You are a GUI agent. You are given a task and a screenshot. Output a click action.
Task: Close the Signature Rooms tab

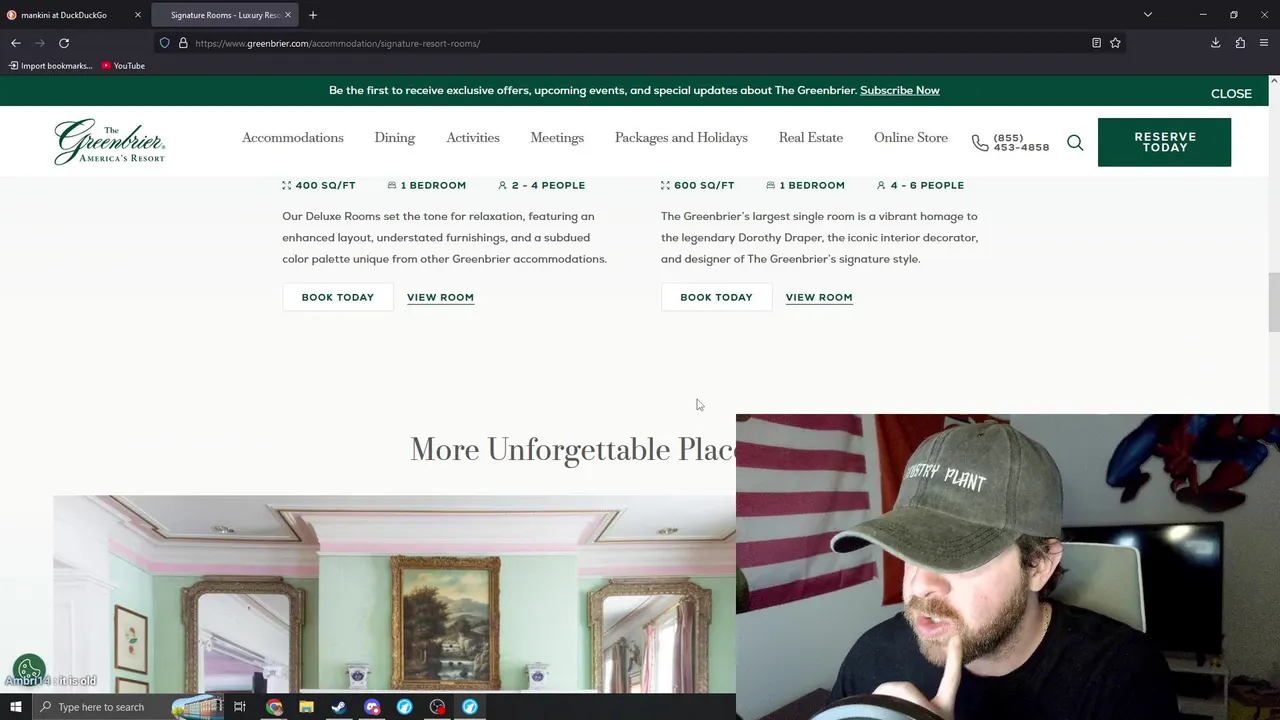click(x=288, y=15)
